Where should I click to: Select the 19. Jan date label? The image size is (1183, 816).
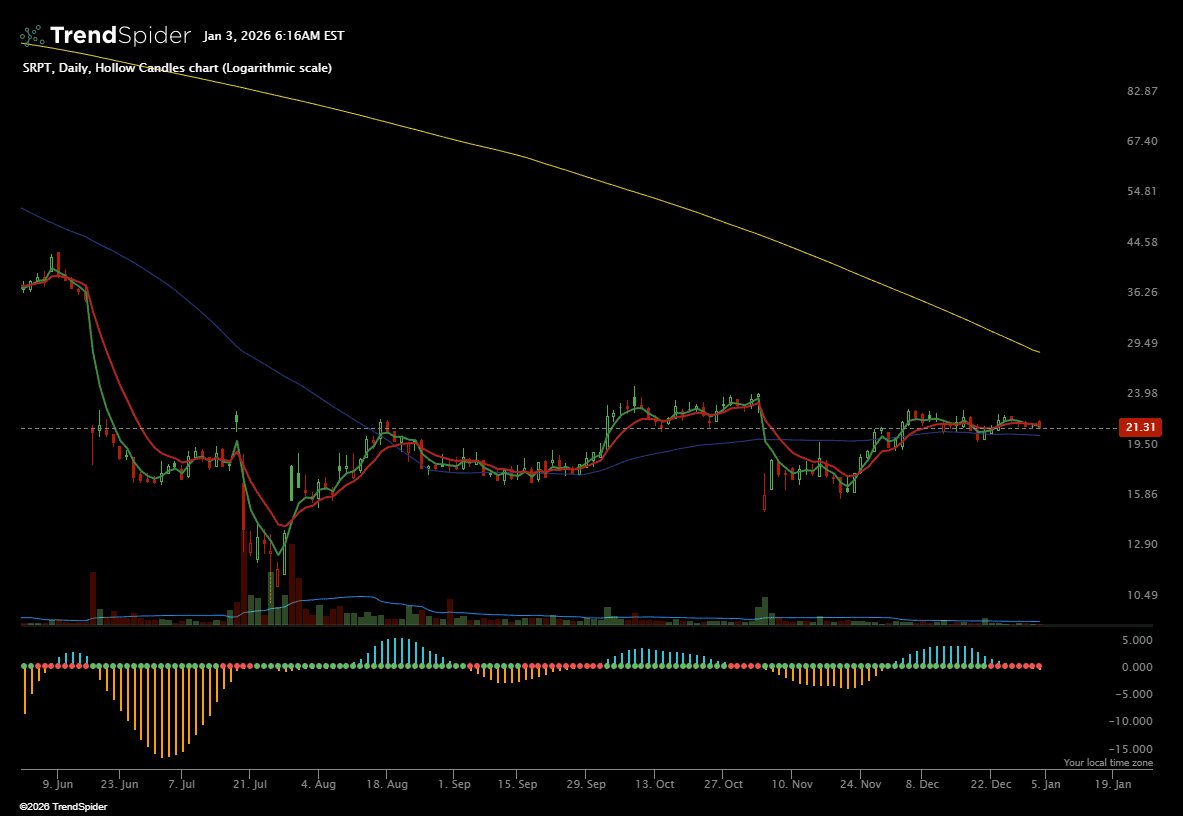[x=1112, y=785]
